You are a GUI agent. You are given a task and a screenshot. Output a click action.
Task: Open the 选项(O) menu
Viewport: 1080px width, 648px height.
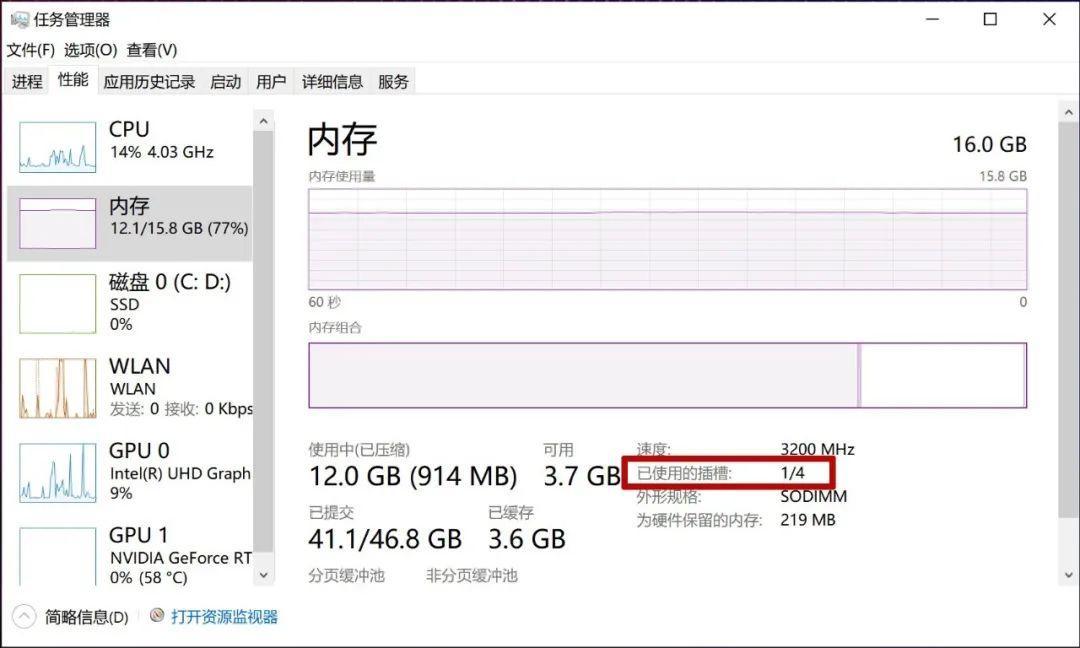[87, 48]
